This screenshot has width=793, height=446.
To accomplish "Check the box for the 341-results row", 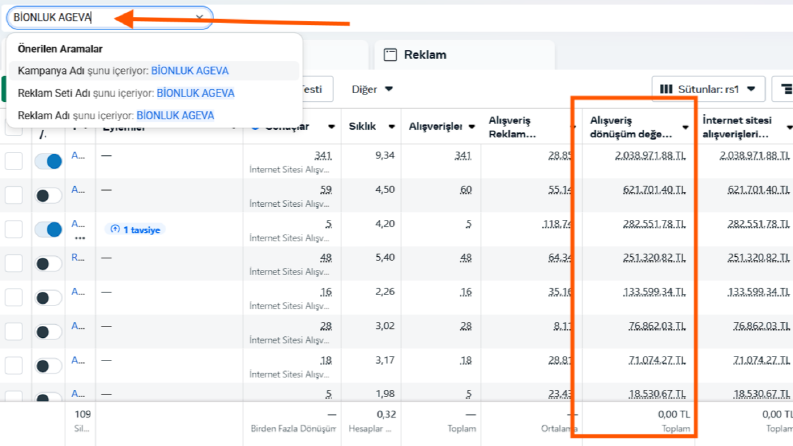I will coord(14,161).
